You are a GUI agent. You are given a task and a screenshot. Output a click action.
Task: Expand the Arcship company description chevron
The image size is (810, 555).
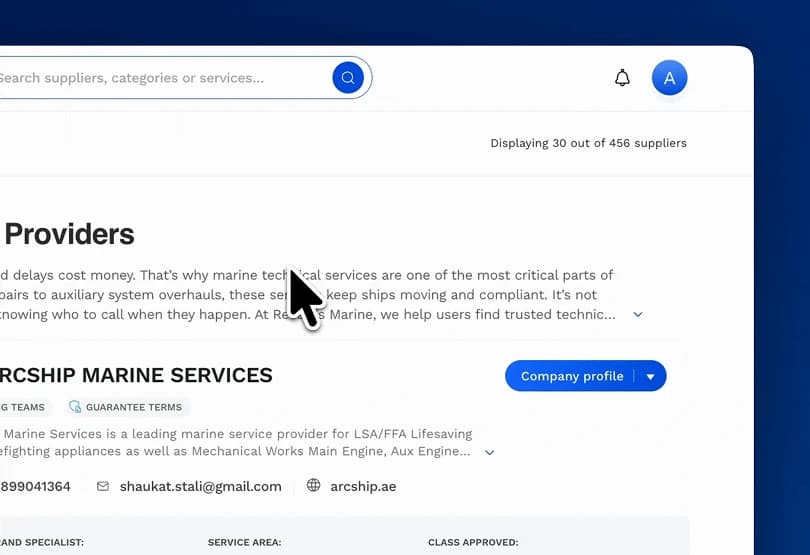tap(489, 452)
